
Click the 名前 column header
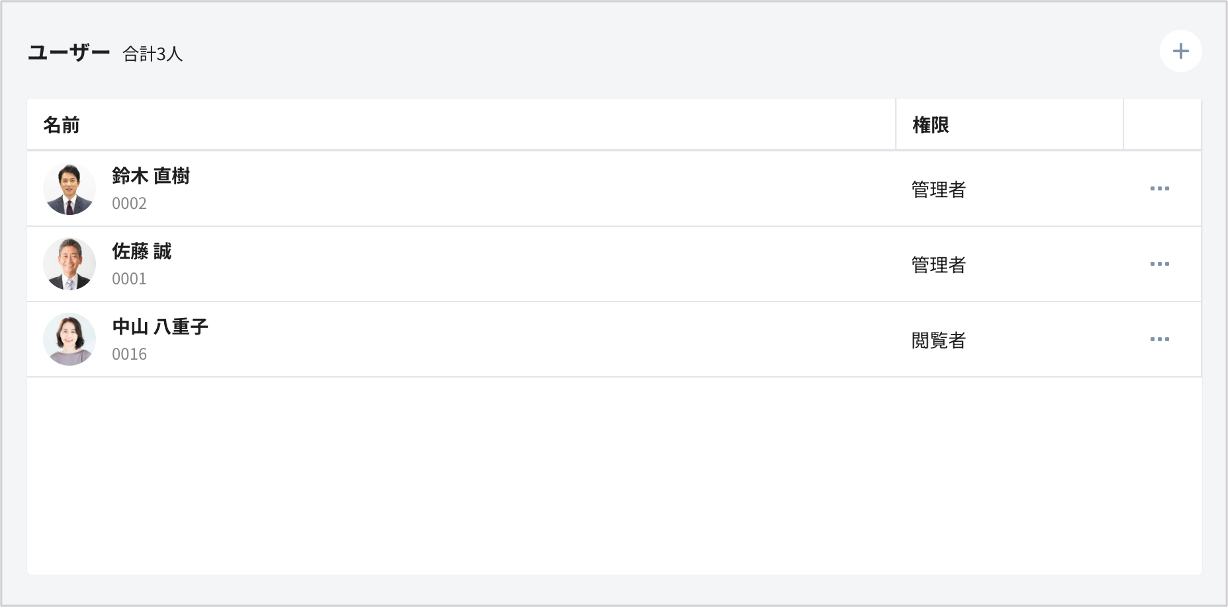click(x=62, y=125)
